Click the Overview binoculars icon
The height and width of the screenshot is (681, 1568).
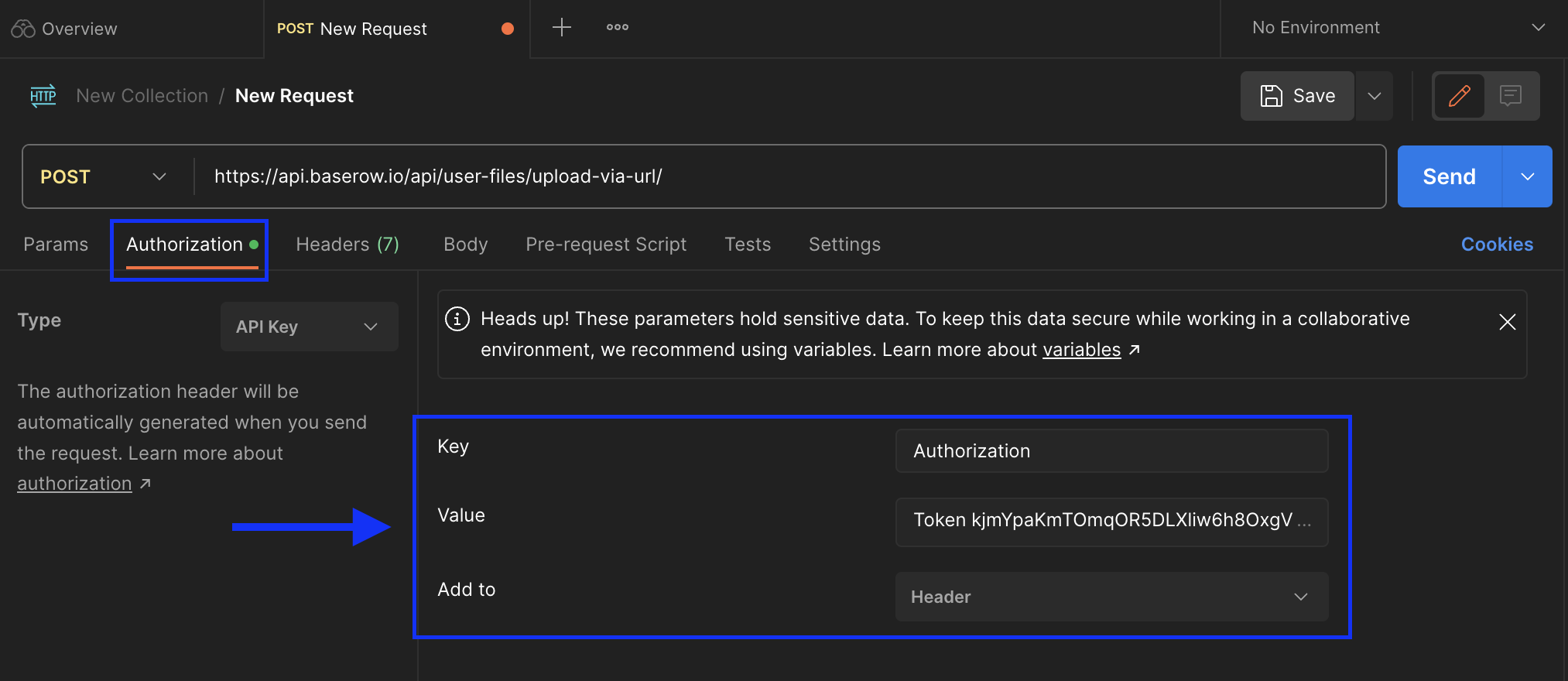23,29
